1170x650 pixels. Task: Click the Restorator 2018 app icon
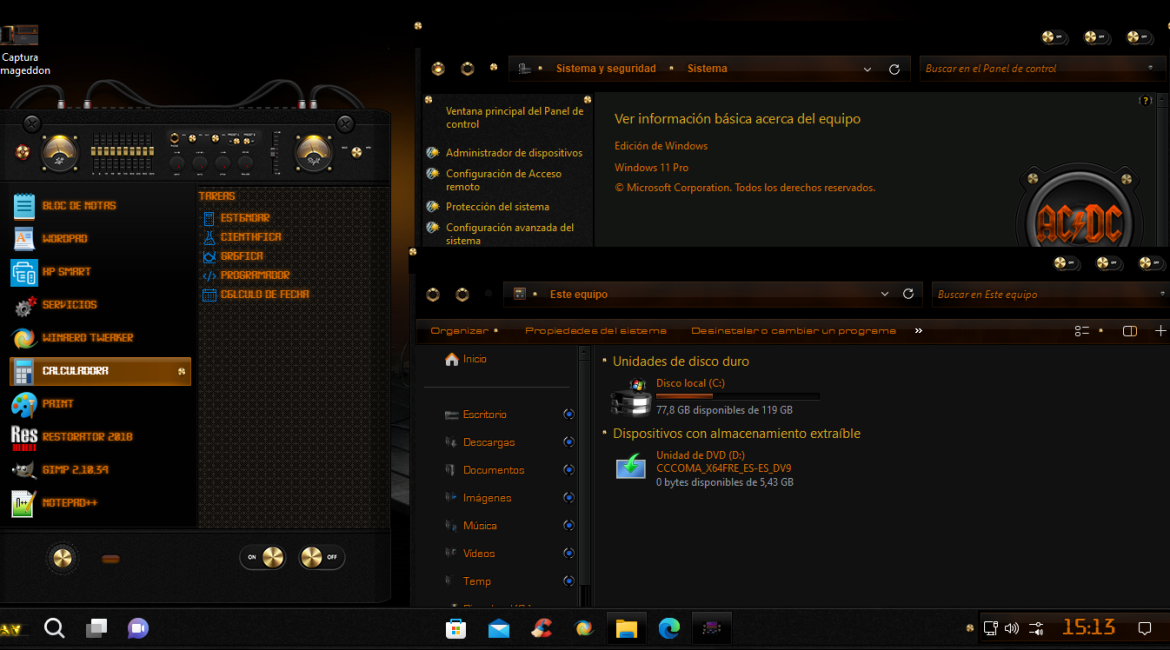(24, 437)
